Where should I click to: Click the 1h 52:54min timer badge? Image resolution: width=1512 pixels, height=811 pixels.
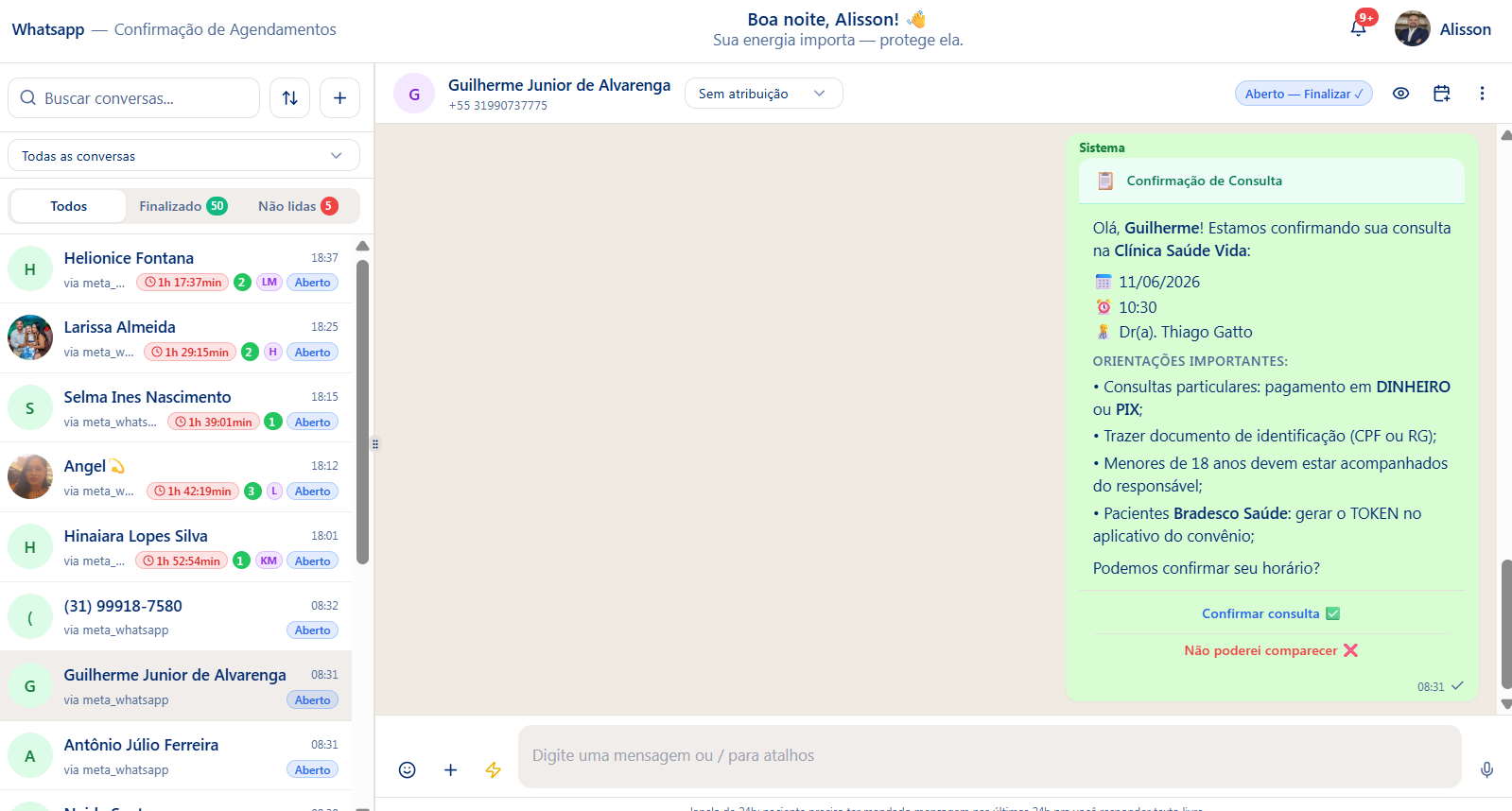click(182, 561)
